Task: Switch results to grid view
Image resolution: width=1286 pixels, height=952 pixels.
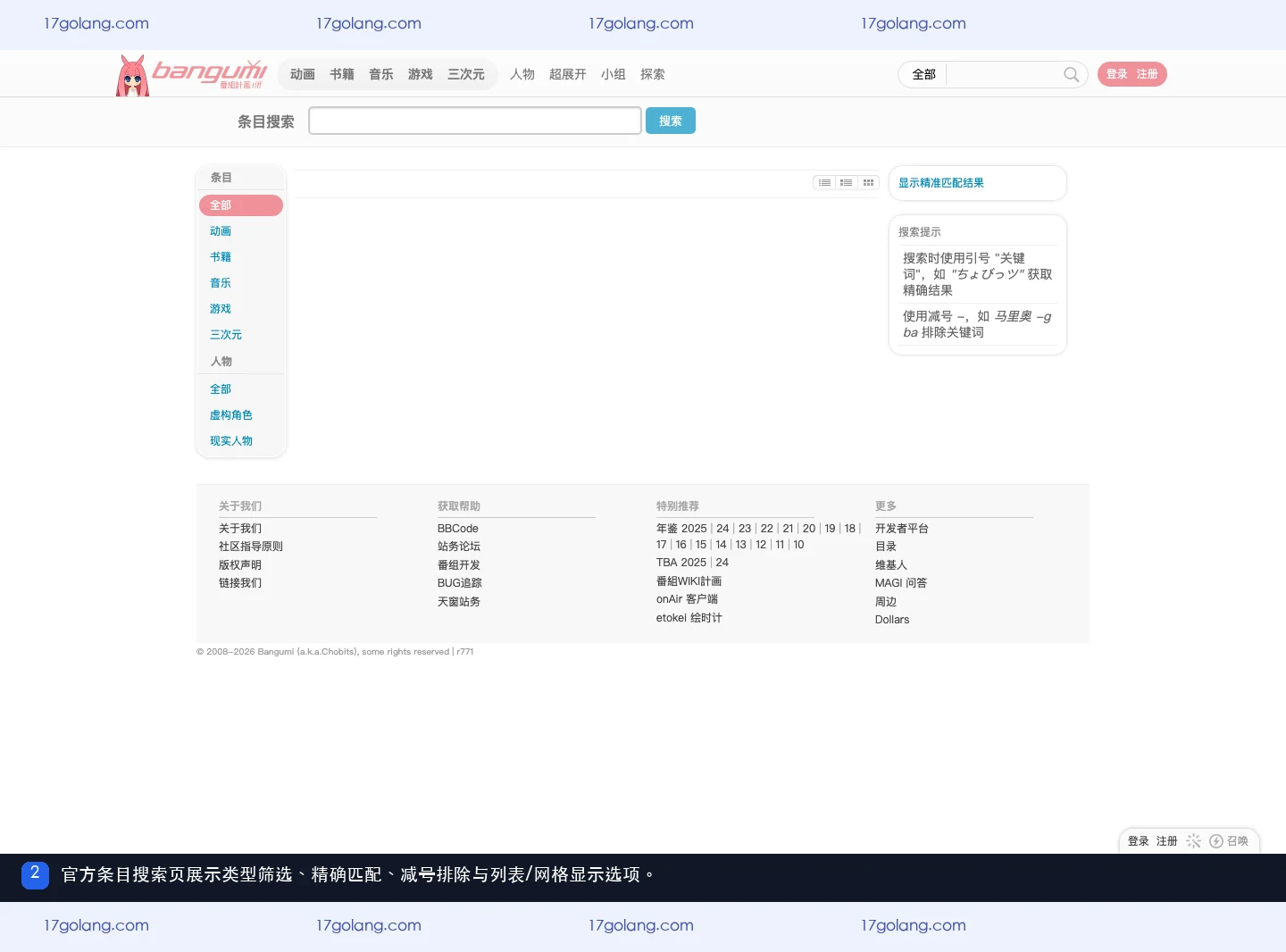Action: tap(868, 182)
